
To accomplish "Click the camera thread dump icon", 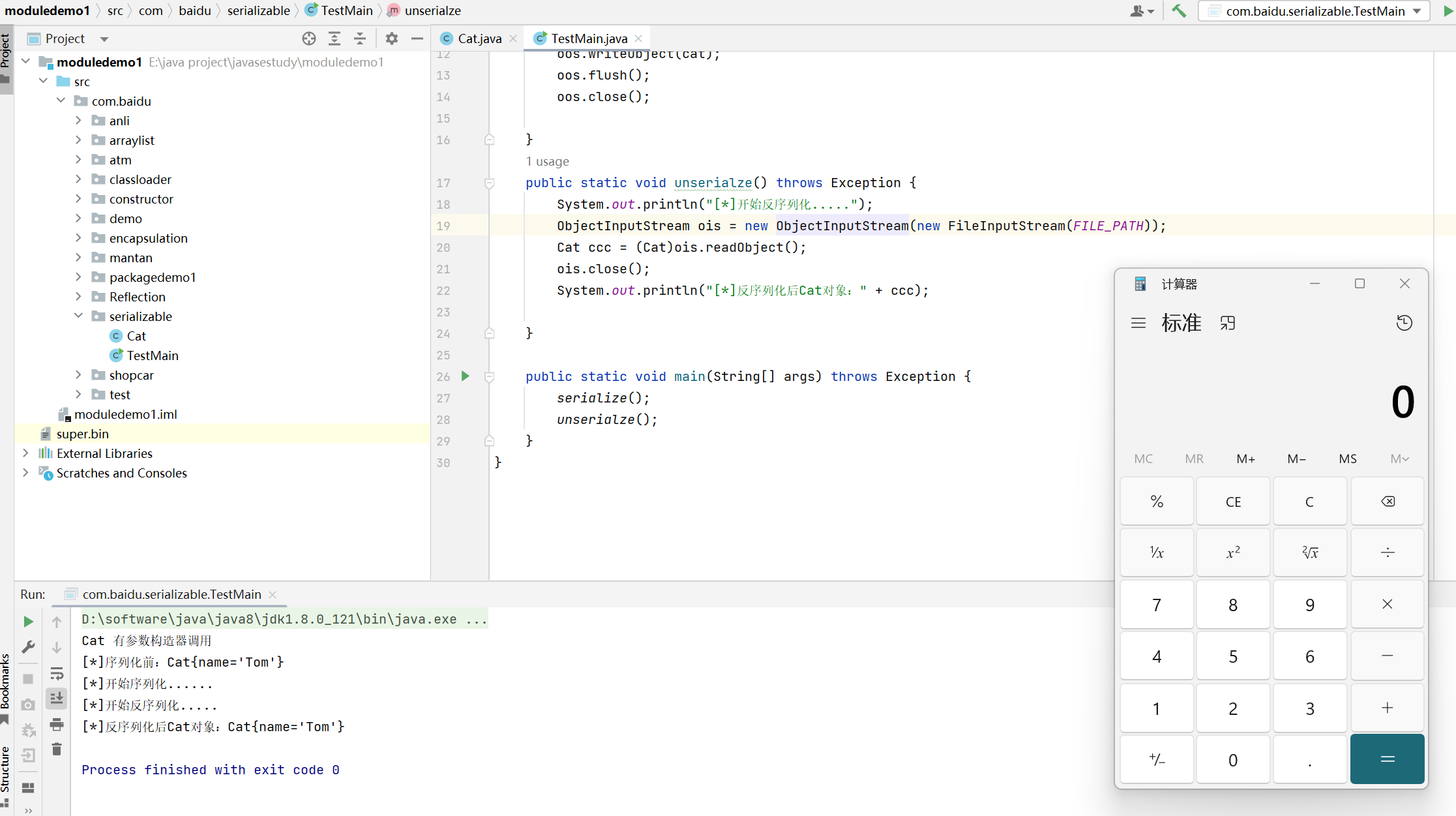I will click(x=28, y=704).
